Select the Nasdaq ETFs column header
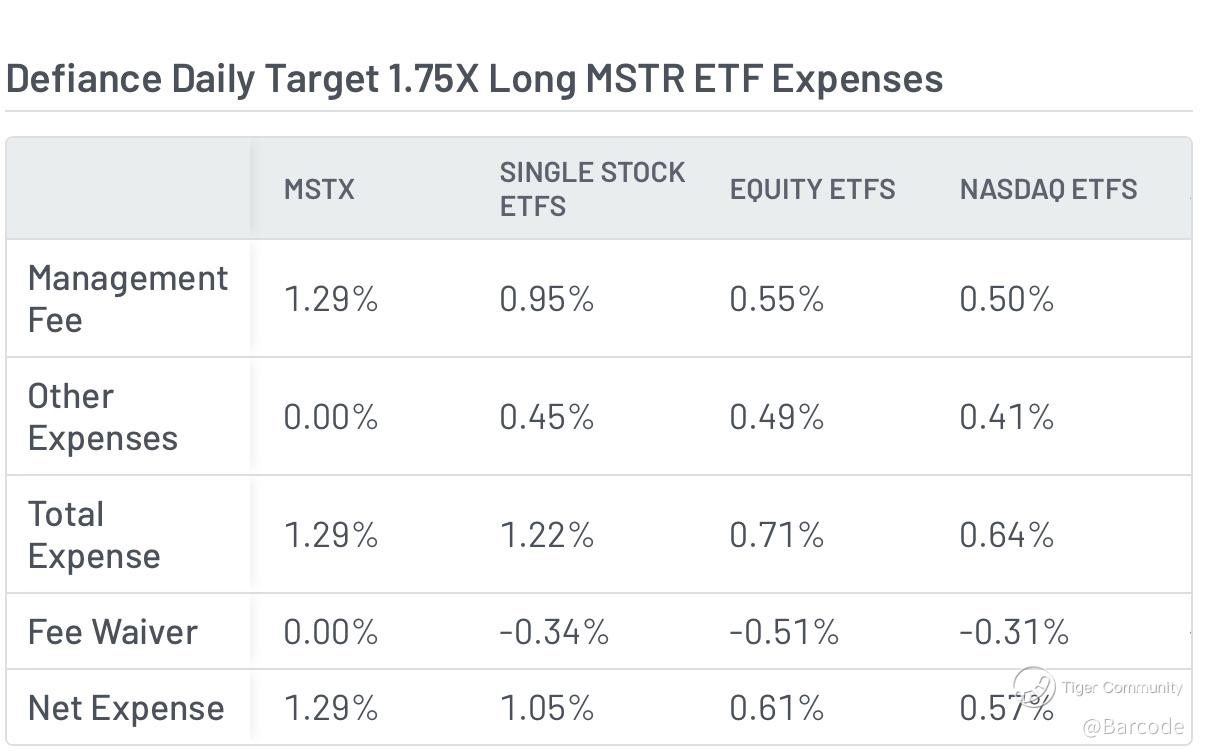 pos(1048,189)
